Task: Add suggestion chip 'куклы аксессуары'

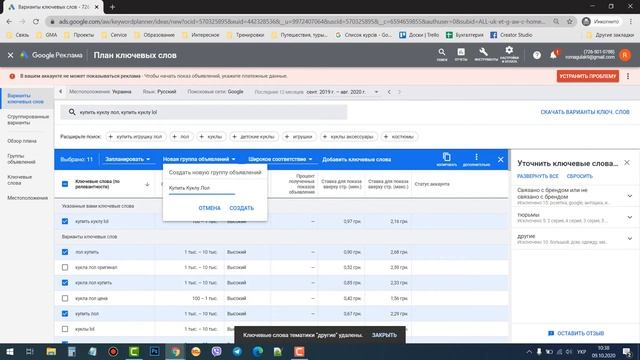Action: tap(349, 137)
